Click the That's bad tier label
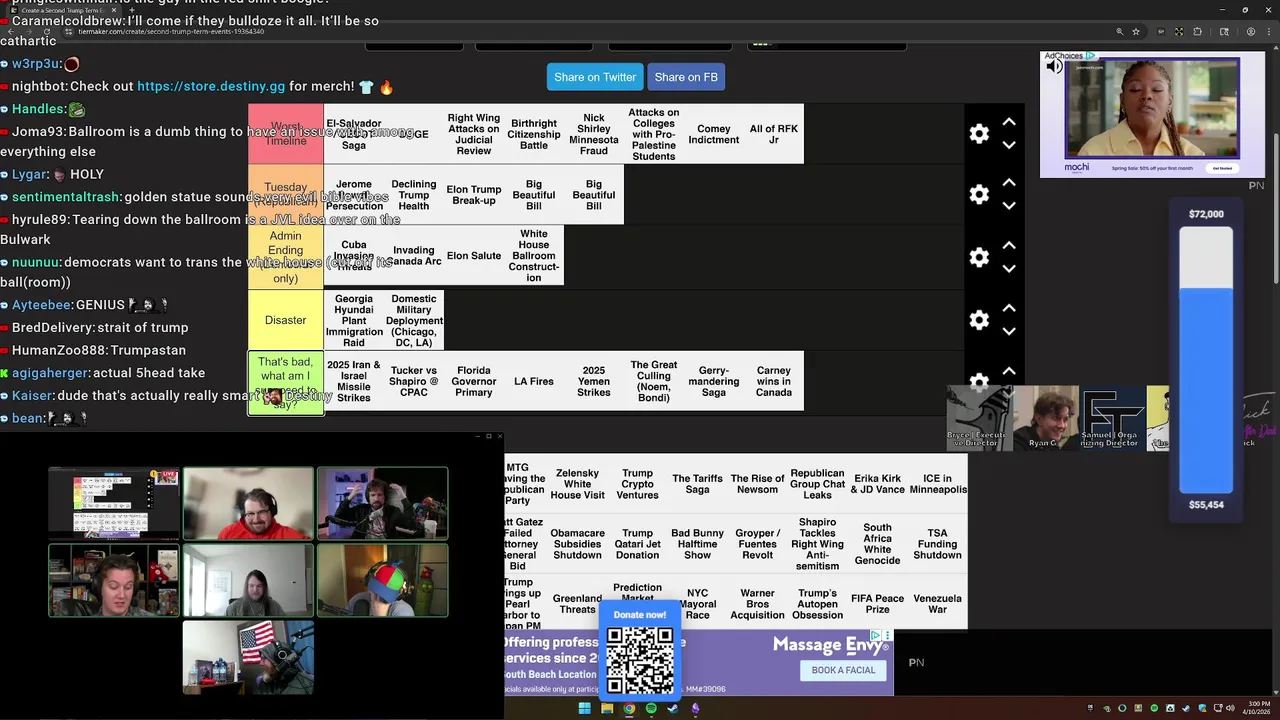Viewport: 1280px width, 720px height. [x=286, y=383]
